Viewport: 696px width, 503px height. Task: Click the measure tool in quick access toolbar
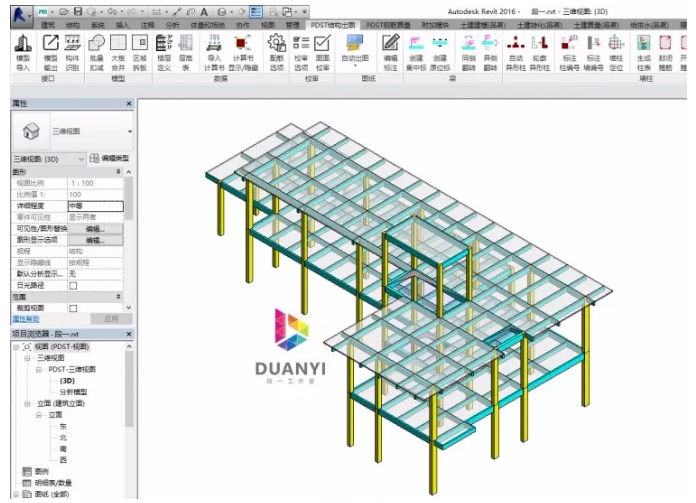(x=178, y=12)
